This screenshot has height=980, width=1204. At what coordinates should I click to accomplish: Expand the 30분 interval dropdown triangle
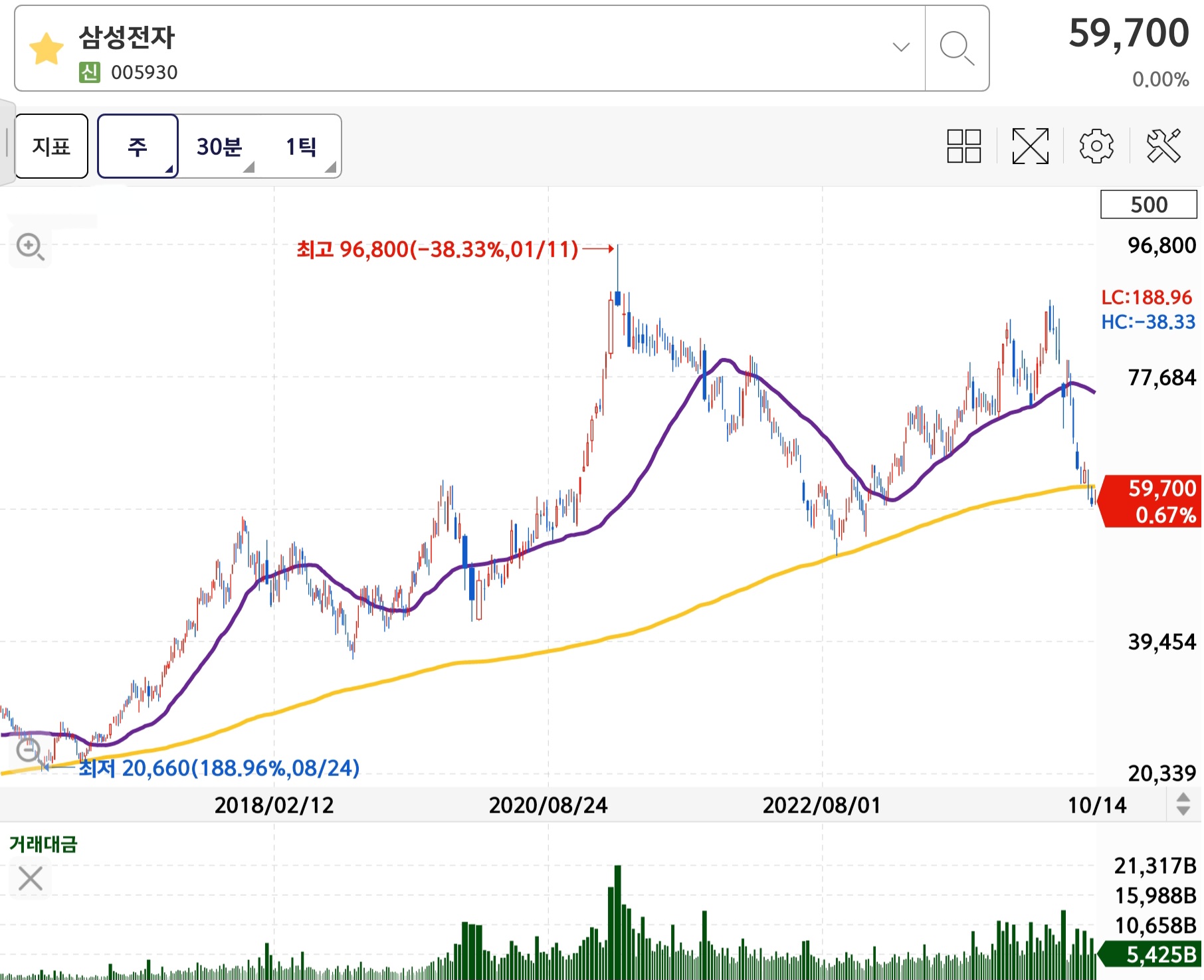pos(249,167)
